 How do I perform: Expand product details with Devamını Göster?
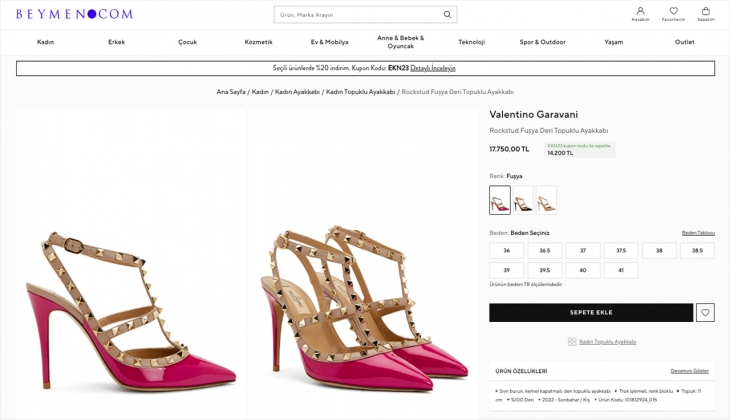click(x=689, y=371)
